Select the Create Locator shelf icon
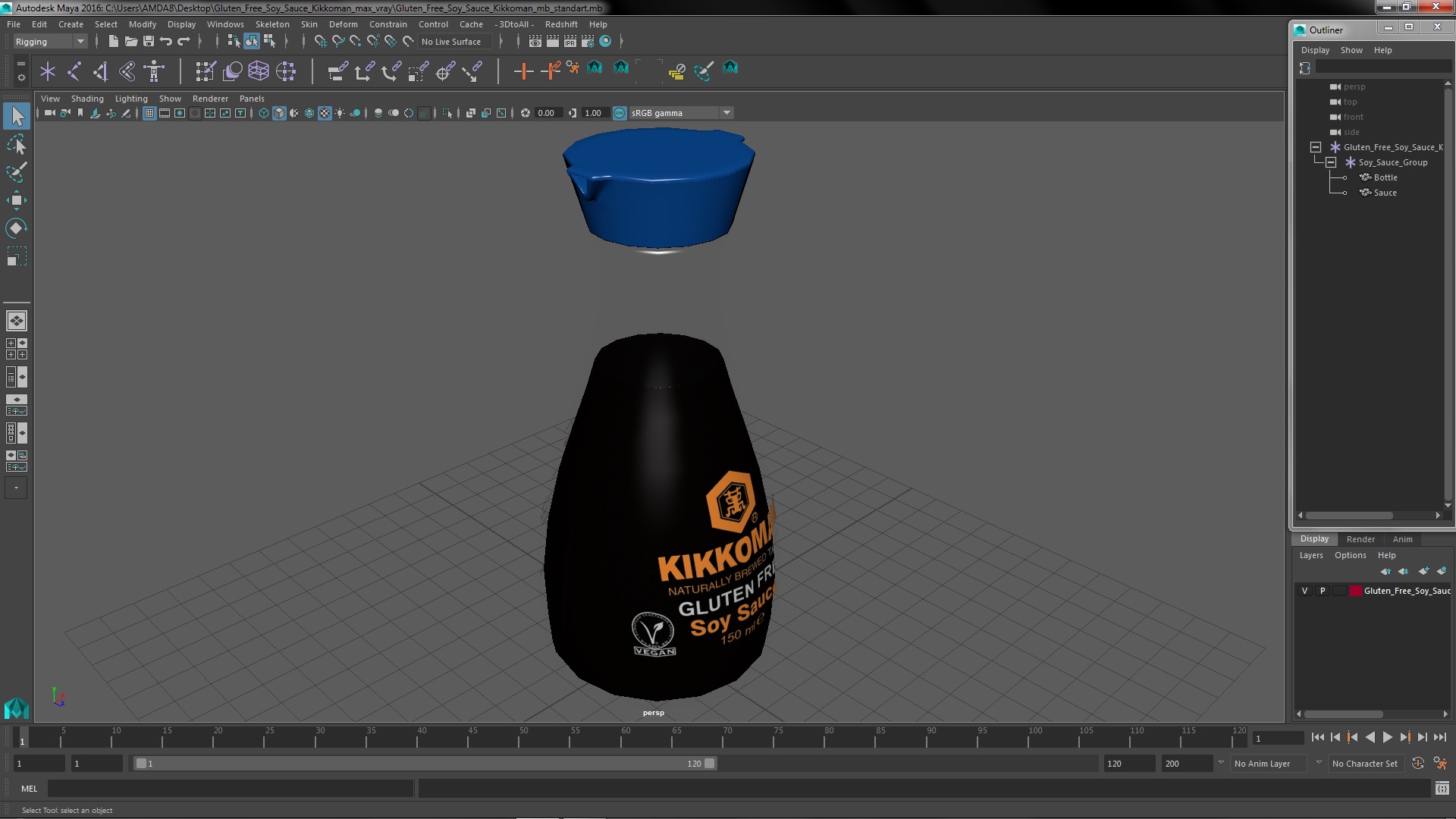The image size is (1456, 819). coord(48,71)
